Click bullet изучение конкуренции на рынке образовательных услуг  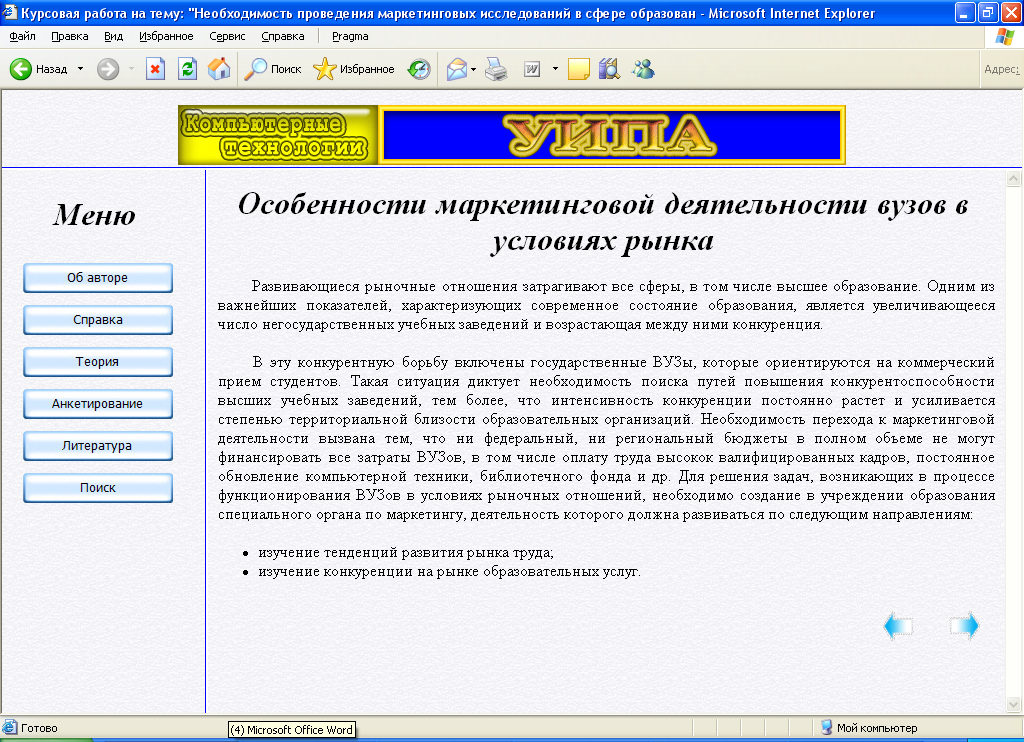pos(449,572)
